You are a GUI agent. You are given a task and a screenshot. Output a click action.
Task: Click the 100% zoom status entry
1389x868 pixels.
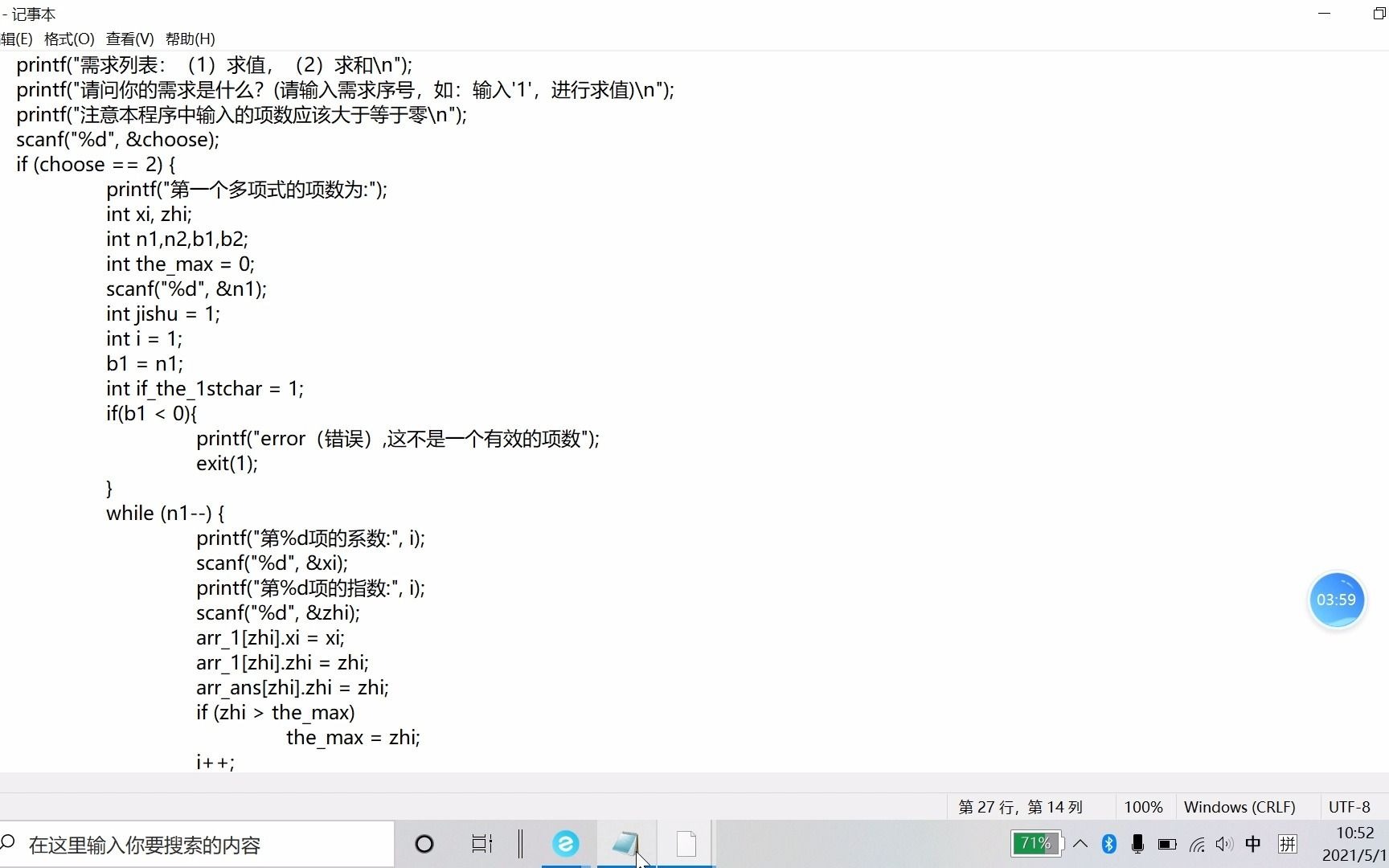(x=1143, y=807)
